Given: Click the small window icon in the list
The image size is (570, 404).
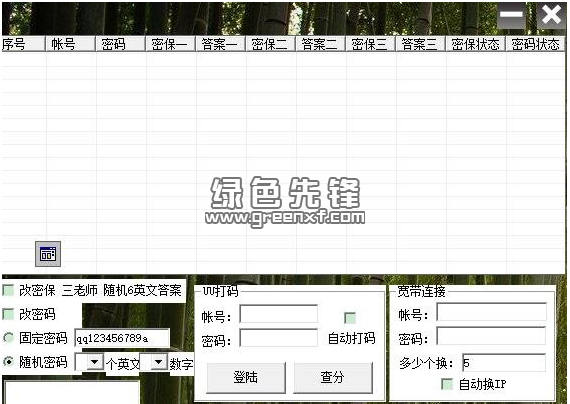Looking at the screenshot, I should click(x=48, y=254).
